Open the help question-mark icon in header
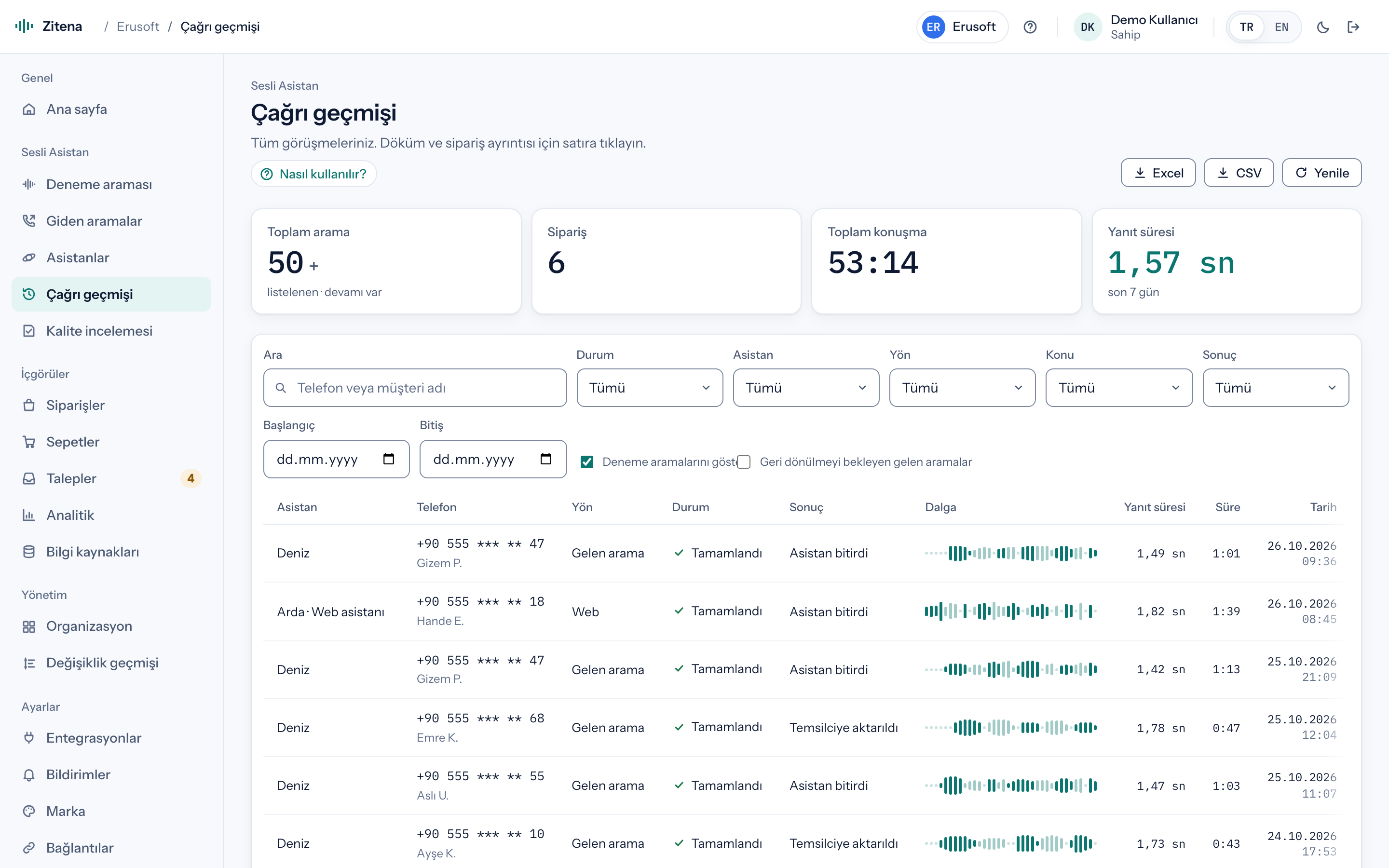This screenshot has height=868, width=1389. click(x=1030, y=27)
